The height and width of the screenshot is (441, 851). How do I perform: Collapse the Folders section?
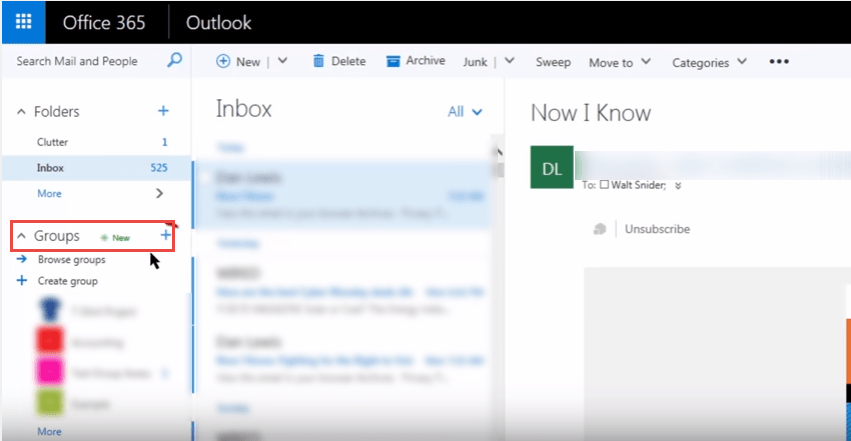pyautogui.click(x=21, y=112)
